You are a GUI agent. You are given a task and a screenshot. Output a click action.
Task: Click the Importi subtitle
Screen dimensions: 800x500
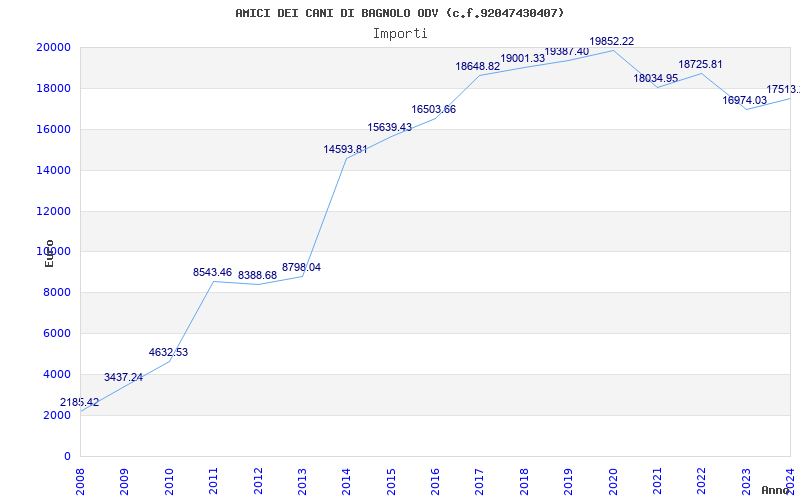[400, 34]
